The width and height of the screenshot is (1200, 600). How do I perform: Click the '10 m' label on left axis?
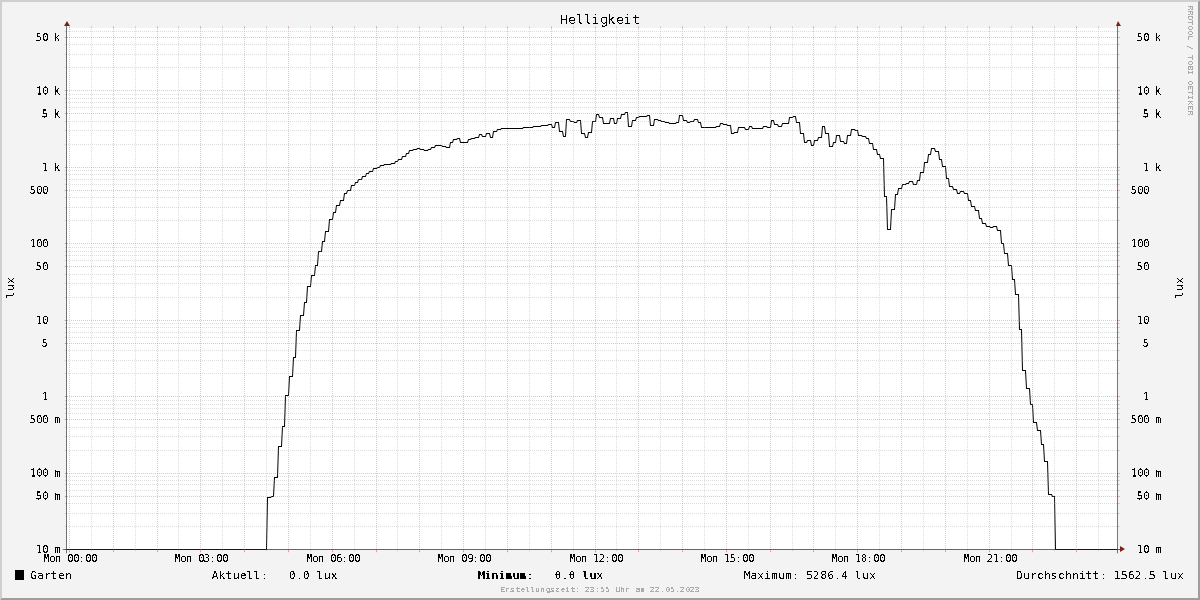[48, 550]
